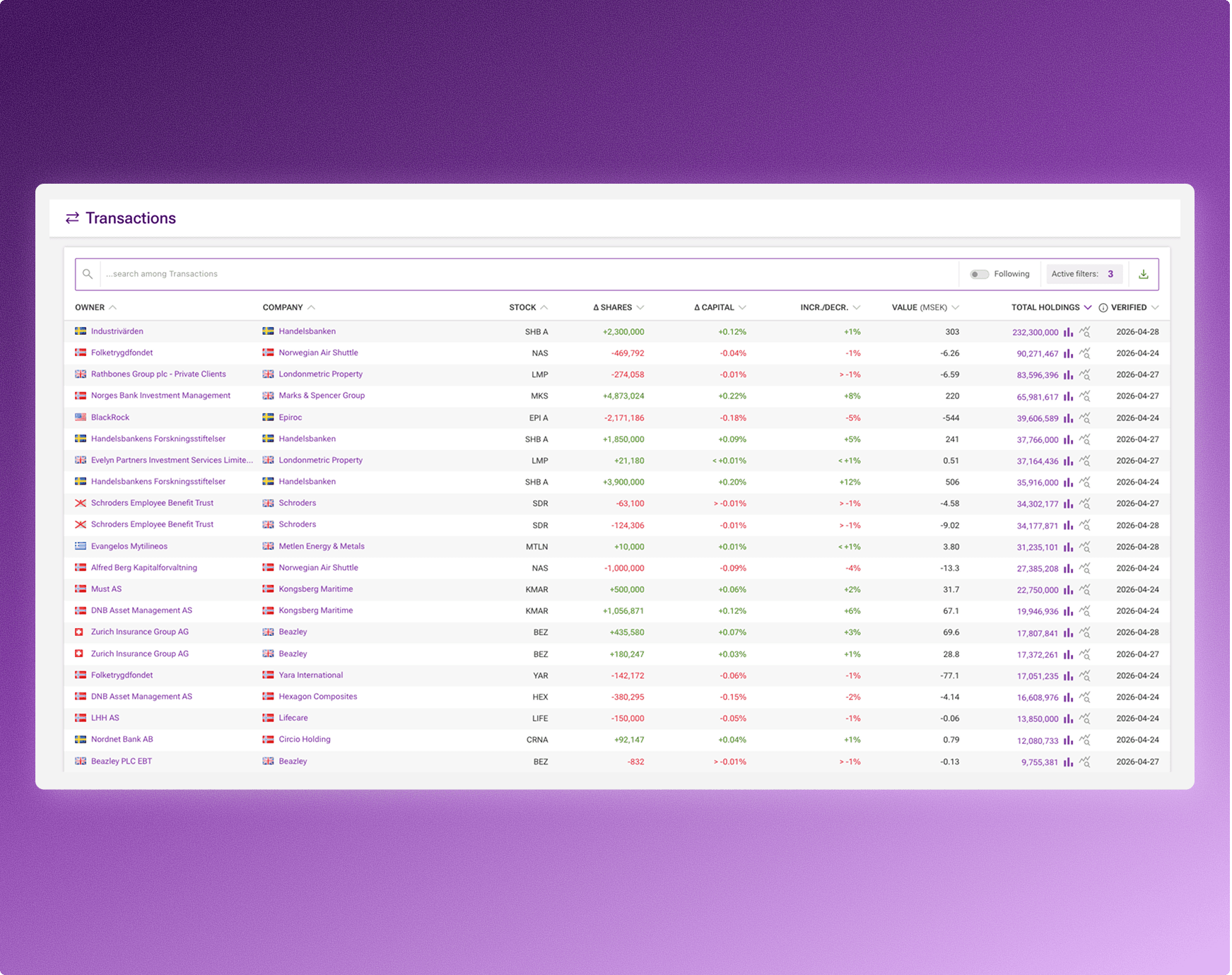The image size is (1232, 975).
Task: Open owner Evangelos Mytilineos
Action: [129, 546]
